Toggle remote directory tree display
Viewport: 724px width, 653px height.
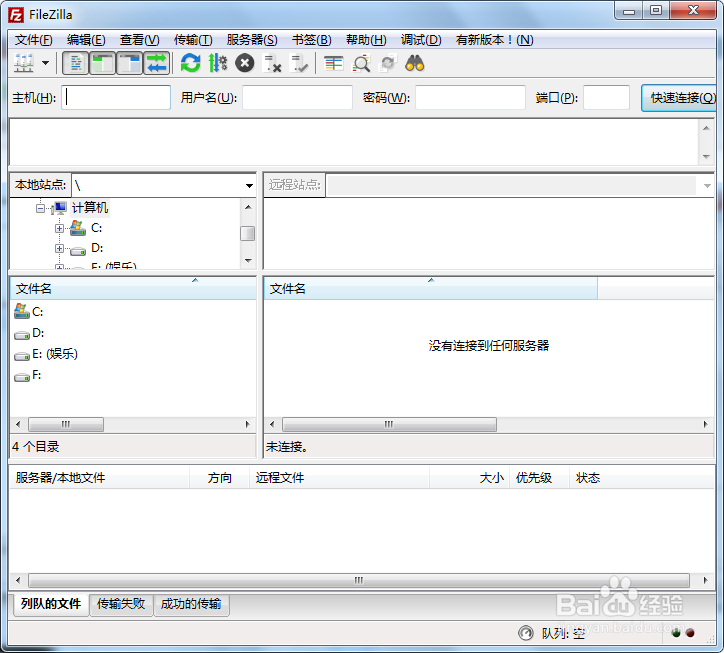point(130,63)
